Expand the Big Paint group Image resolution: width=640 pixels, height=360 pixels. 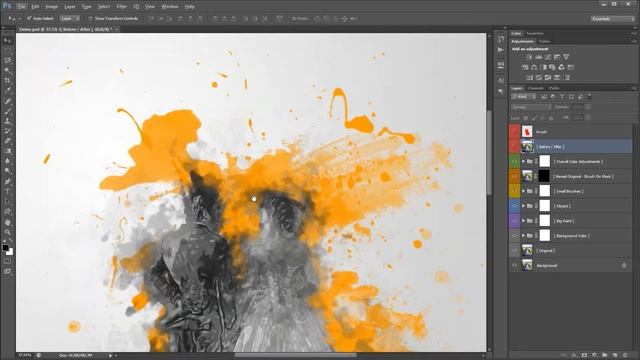click(x=523, y=221)
